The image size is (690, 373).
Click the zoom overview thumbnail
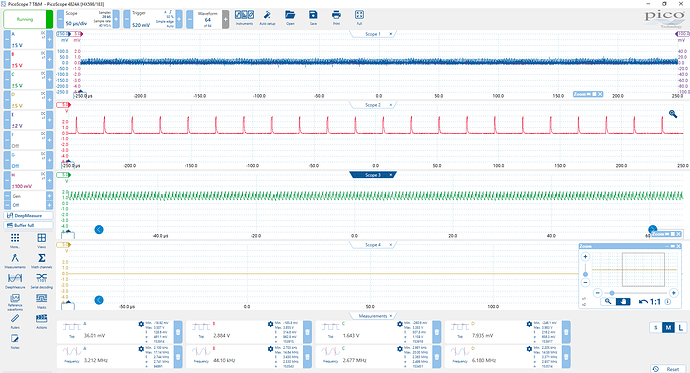coord(634,270)
